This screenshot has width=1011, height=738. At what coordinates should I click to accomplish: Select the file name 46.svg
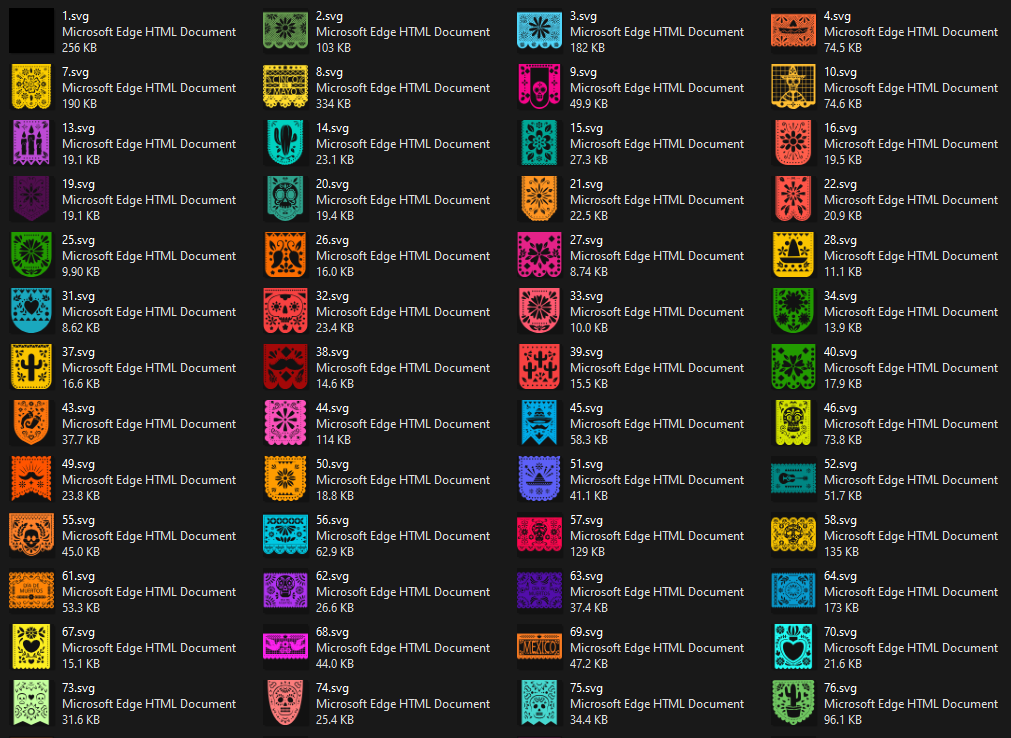(x=840, y=409)
